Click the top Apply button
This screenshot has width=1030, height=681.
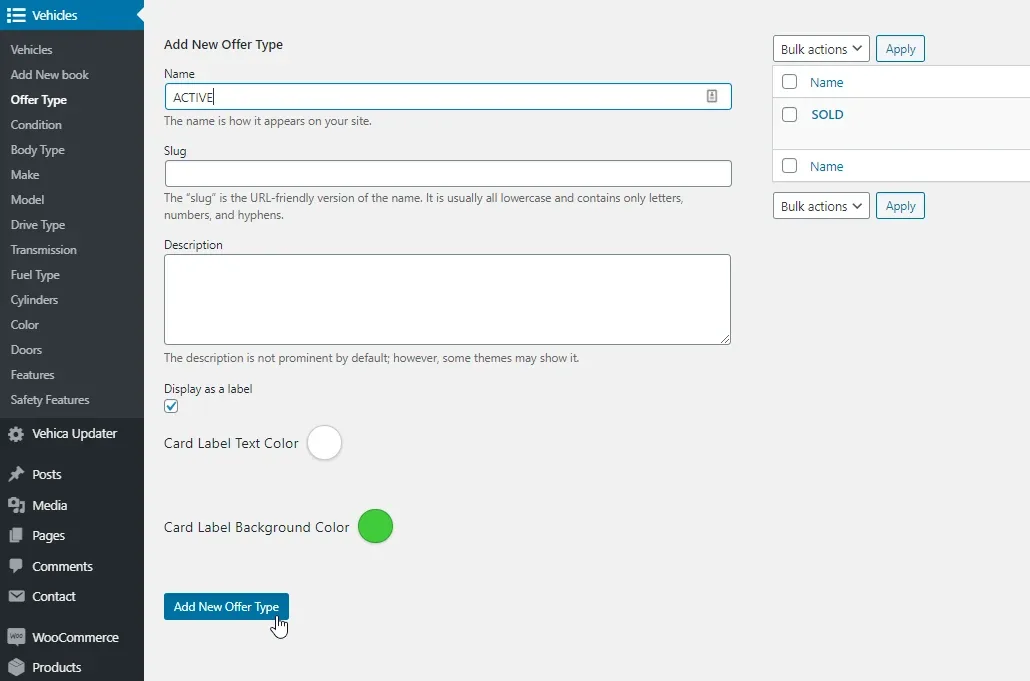[900, 49]
